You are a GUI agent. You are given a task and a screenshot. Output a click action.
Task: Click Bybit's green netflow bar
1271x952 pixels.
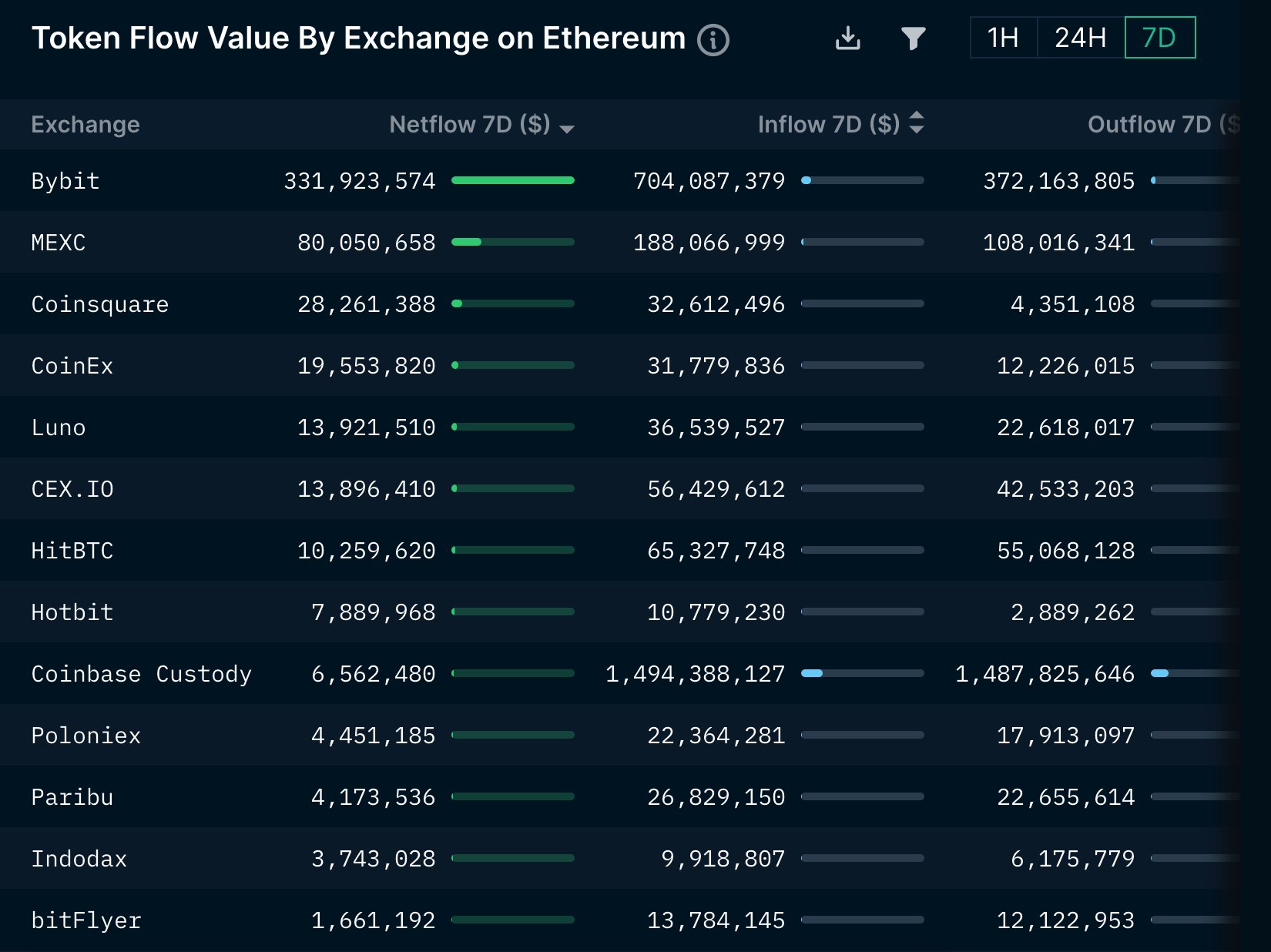[513, 180]
